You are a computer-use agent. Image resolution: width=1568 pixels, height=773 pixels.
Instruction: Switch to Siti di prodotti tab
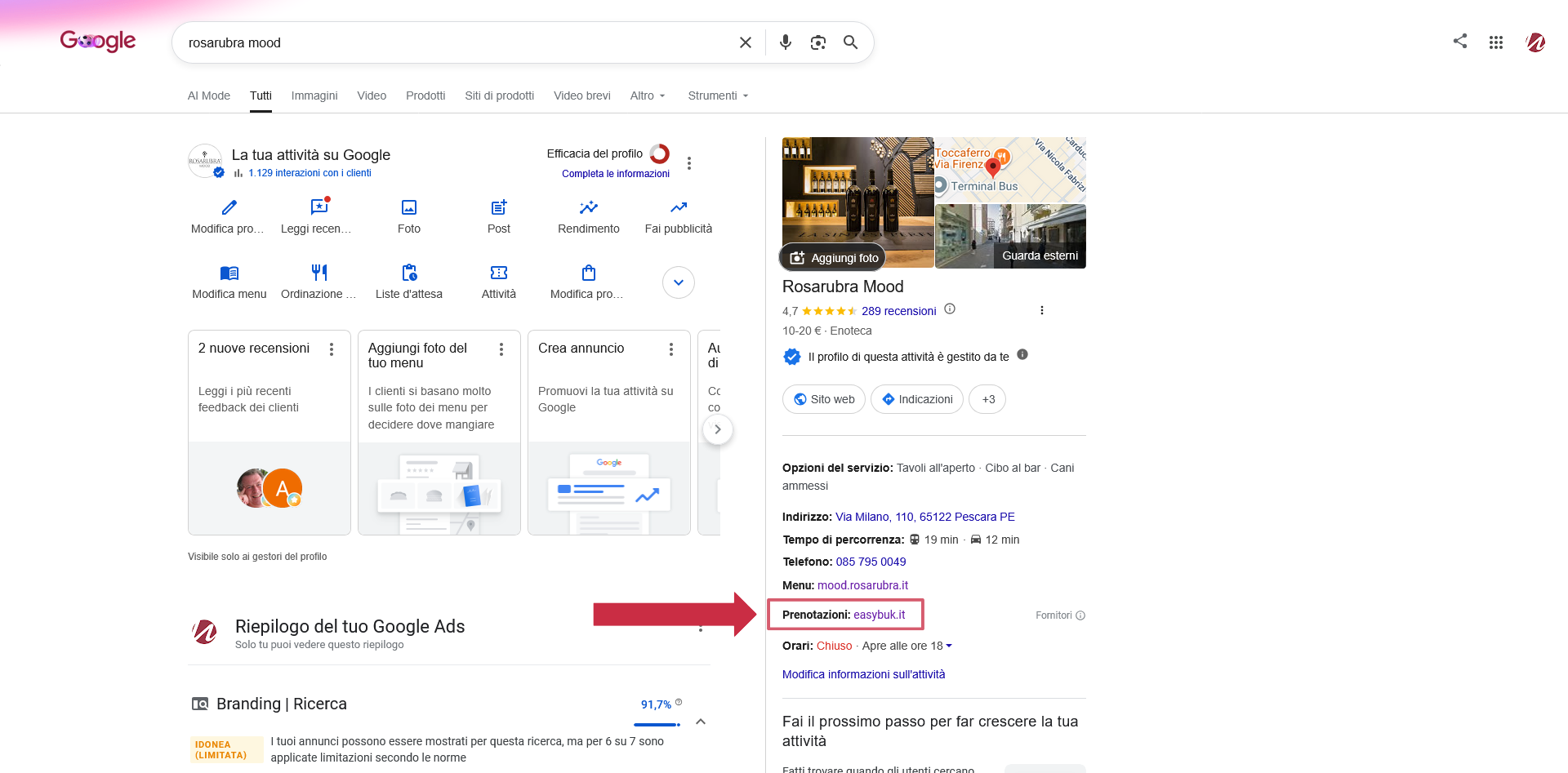pyautogui.click(x=499, y=96)
